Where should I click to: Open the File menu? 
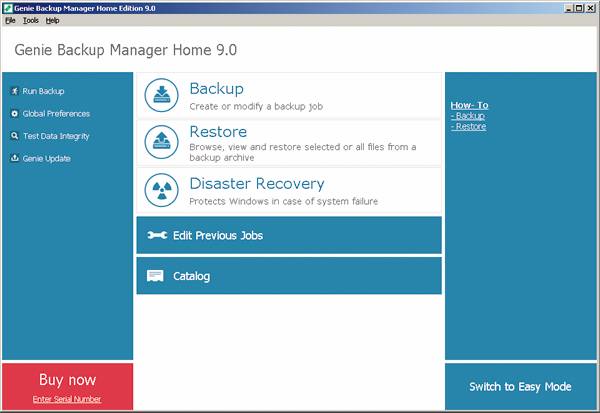10,21
